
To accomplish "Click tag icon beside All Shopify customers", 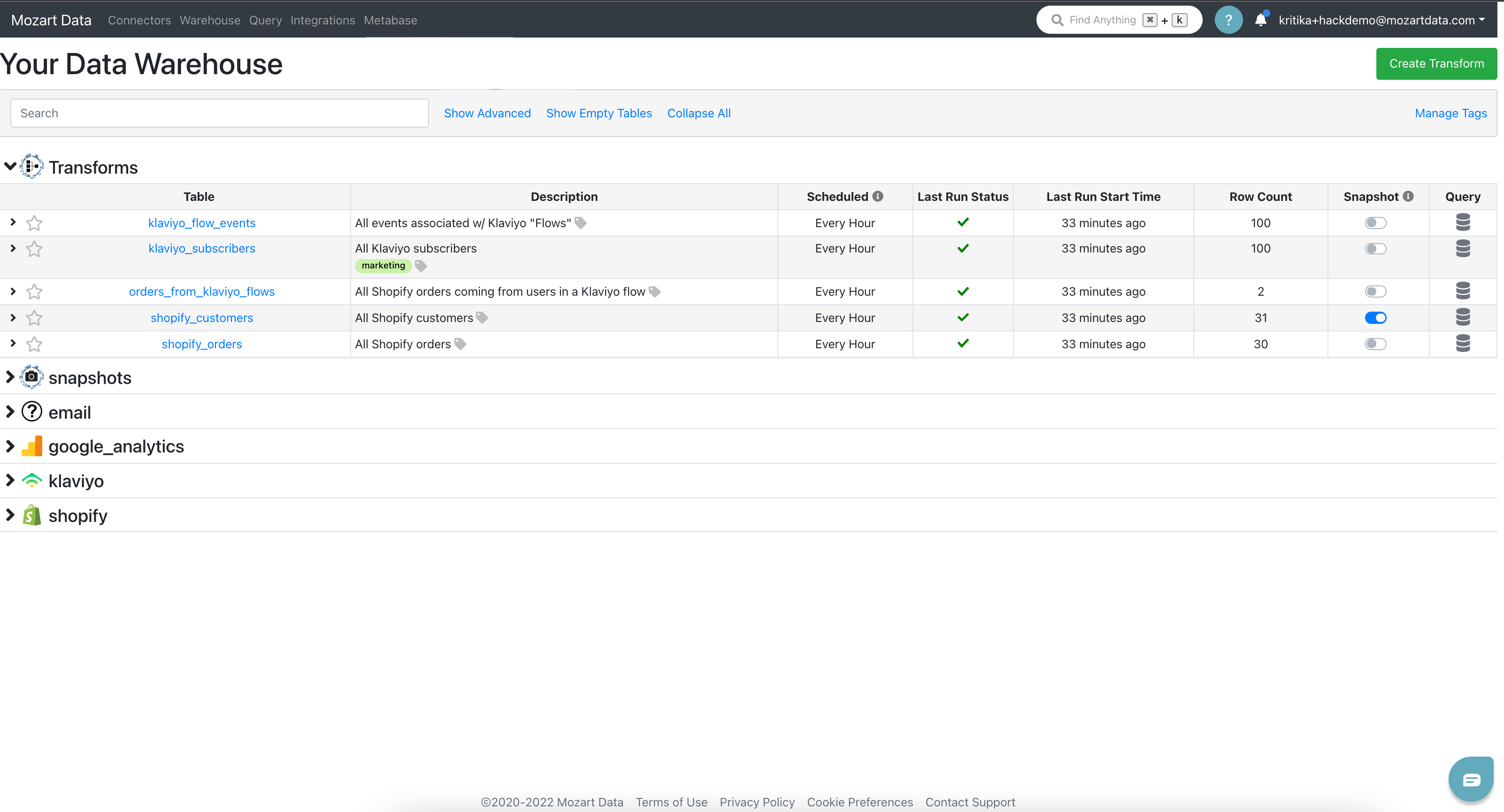I will pyautogui.click(x=482, y=318).
